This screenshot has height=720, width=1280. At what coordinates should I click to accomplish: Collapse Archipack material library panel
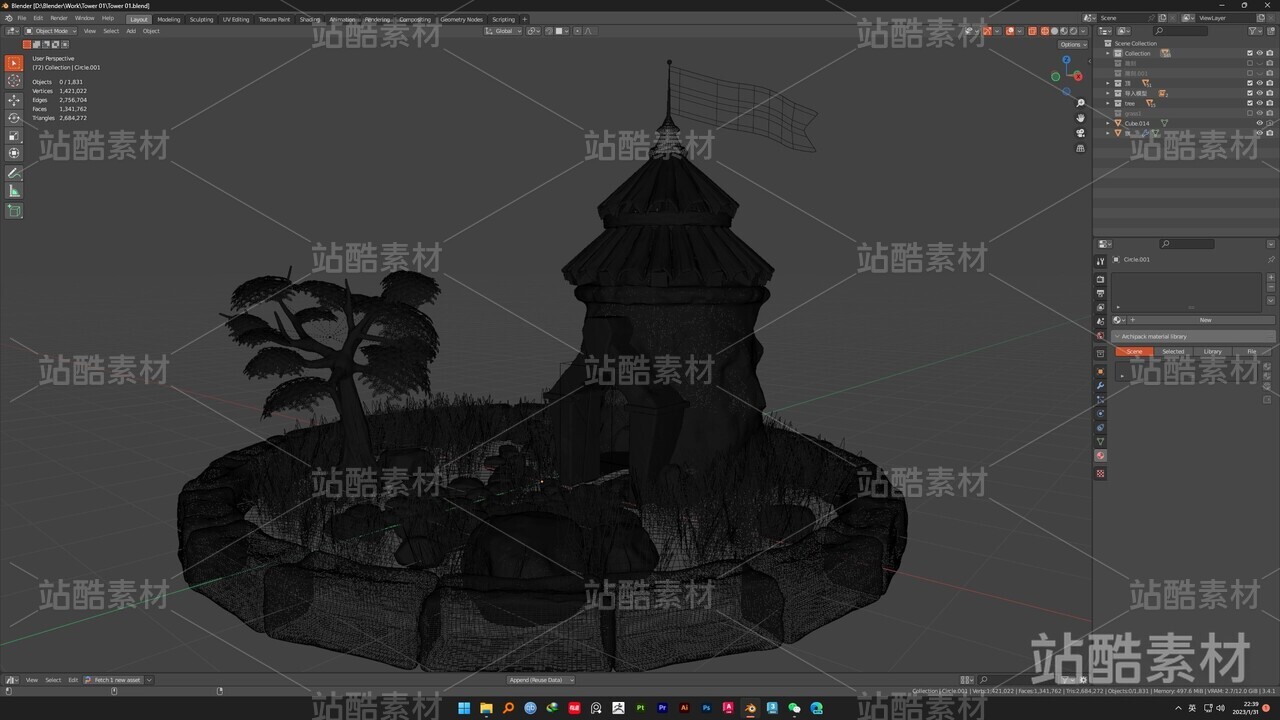click(x=1117, y=336)
